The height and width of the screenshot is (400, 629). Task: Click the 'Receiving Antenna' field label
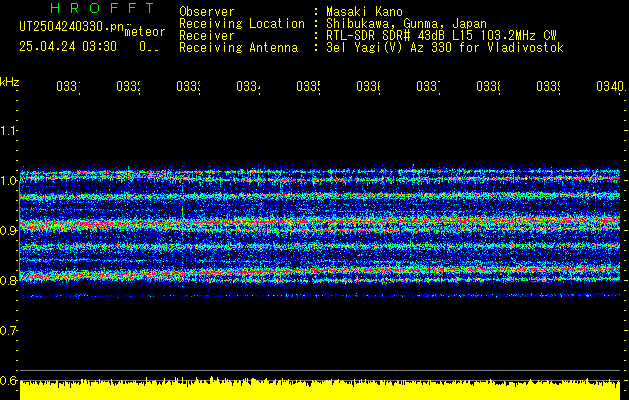pos(238,48)
